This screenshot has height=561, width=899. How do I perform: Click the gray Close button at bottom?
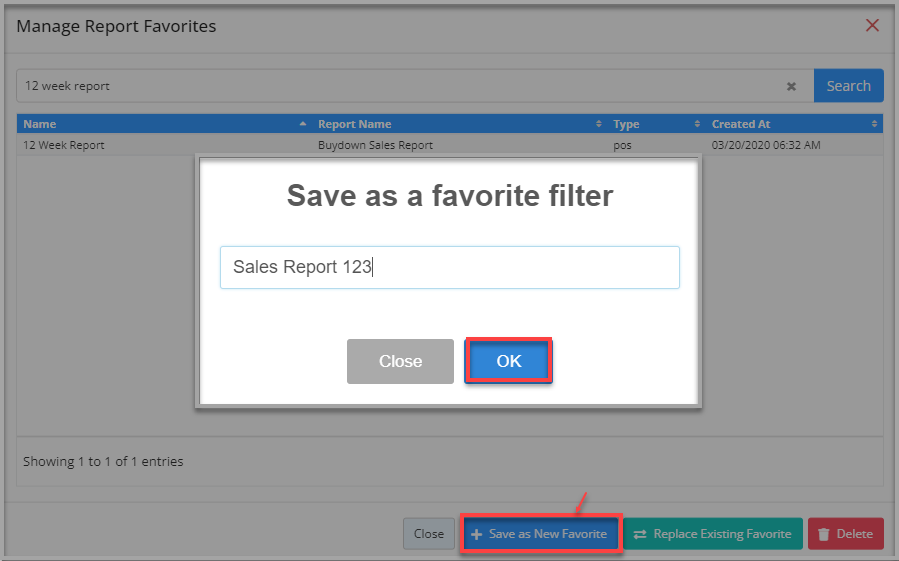pos(429,534)
